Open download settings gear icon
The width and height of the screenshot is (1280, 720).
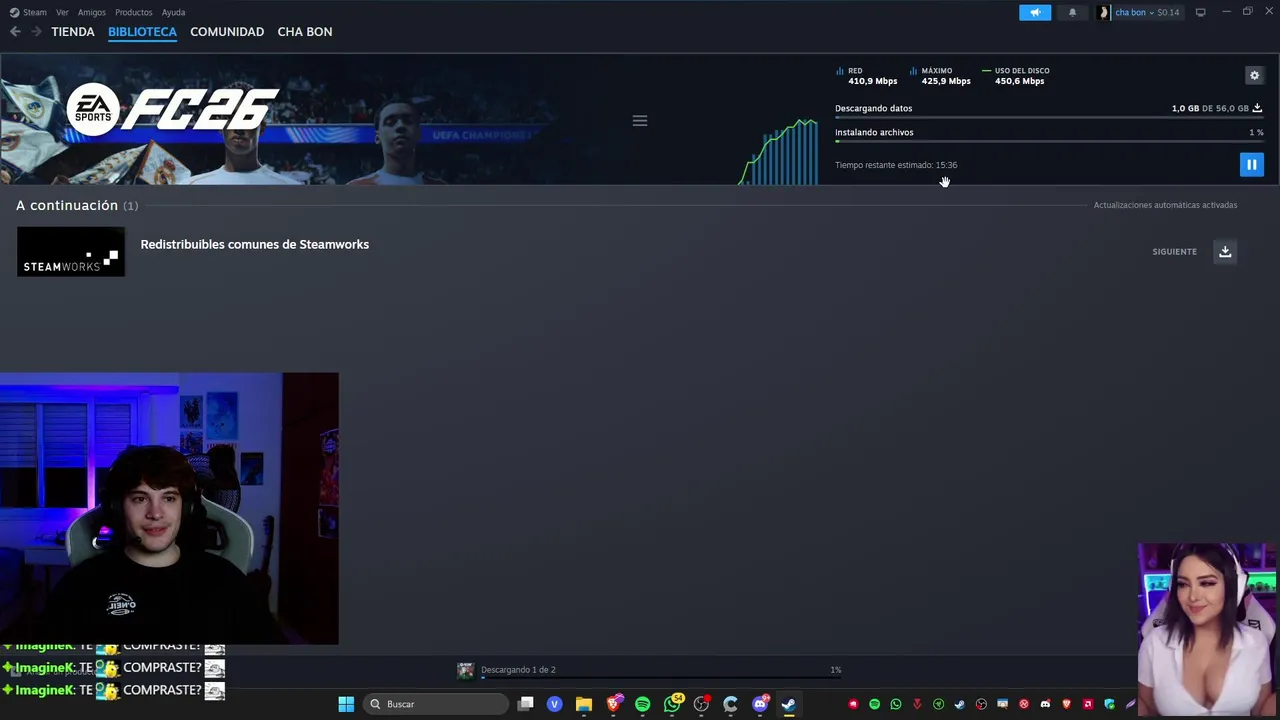[1254, 75]
